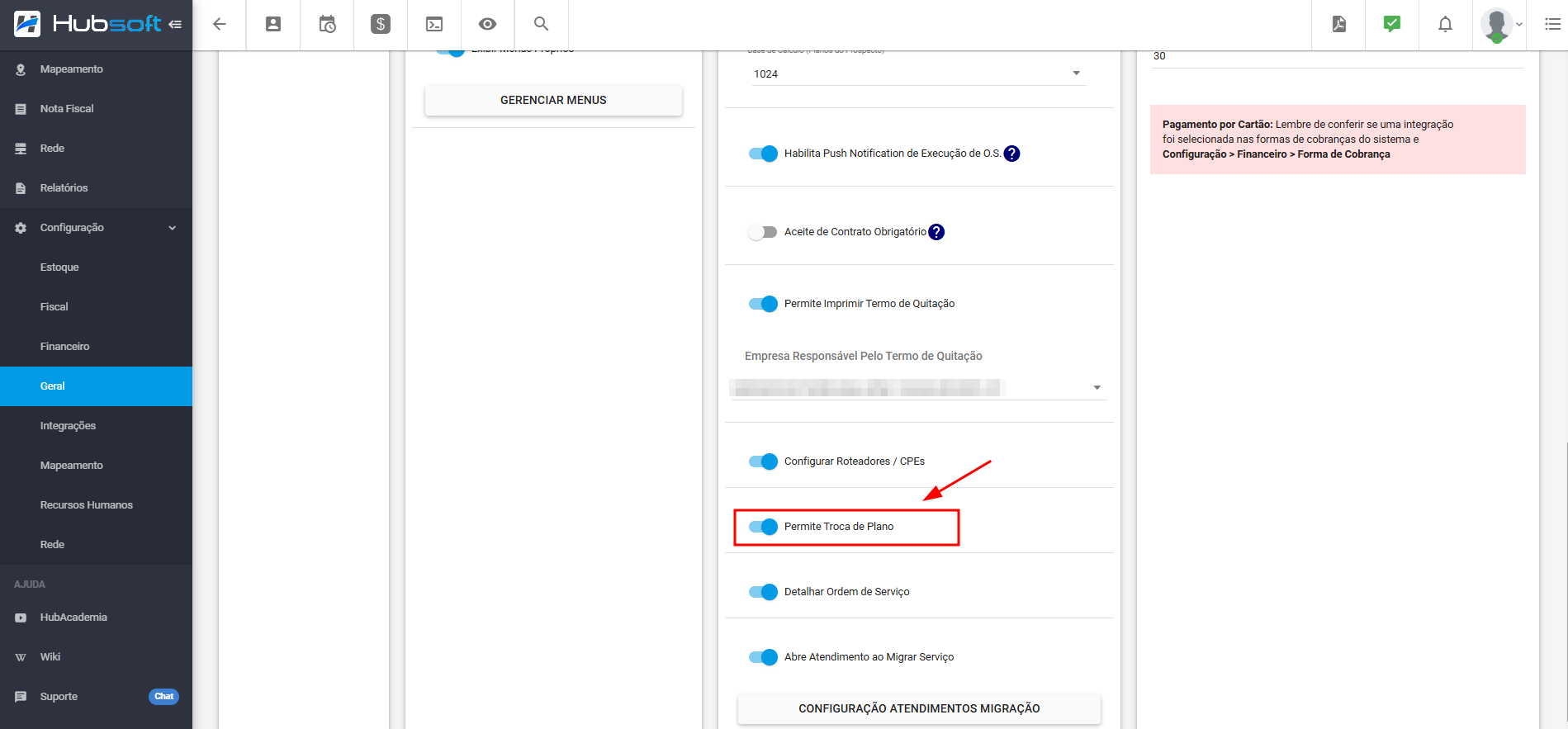Open the Relatórios menu label

(64, 188)
